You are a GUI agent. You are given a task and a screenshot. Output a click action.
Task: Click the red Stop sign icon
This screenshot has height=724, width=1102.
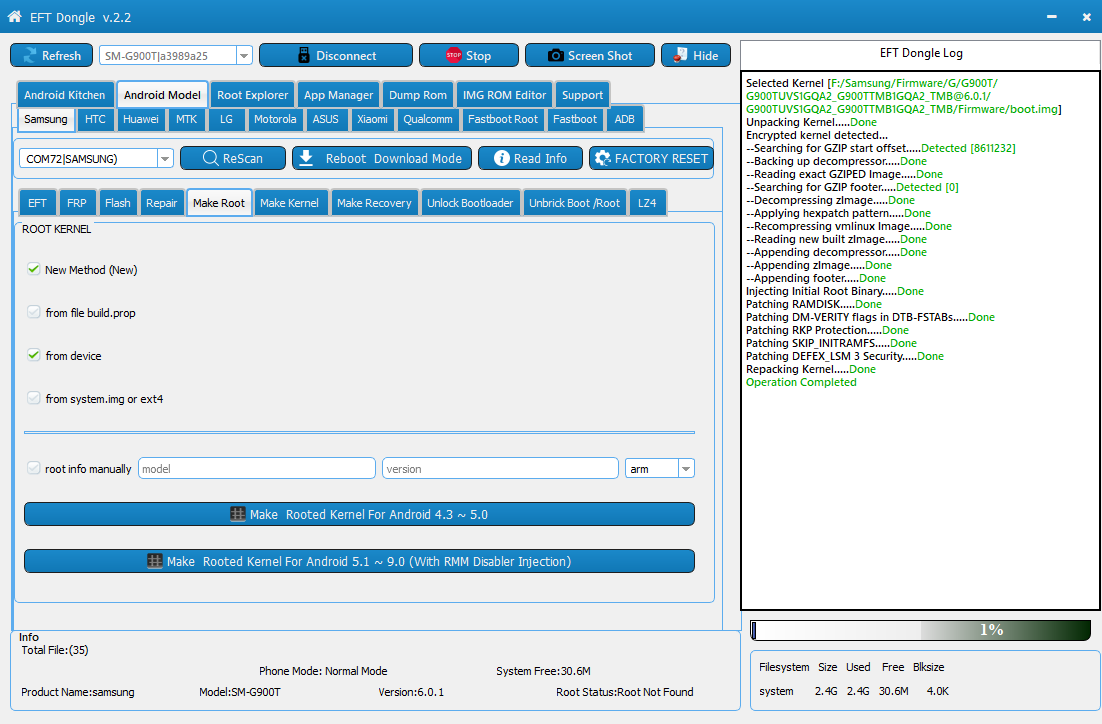[x=454, y=55]
